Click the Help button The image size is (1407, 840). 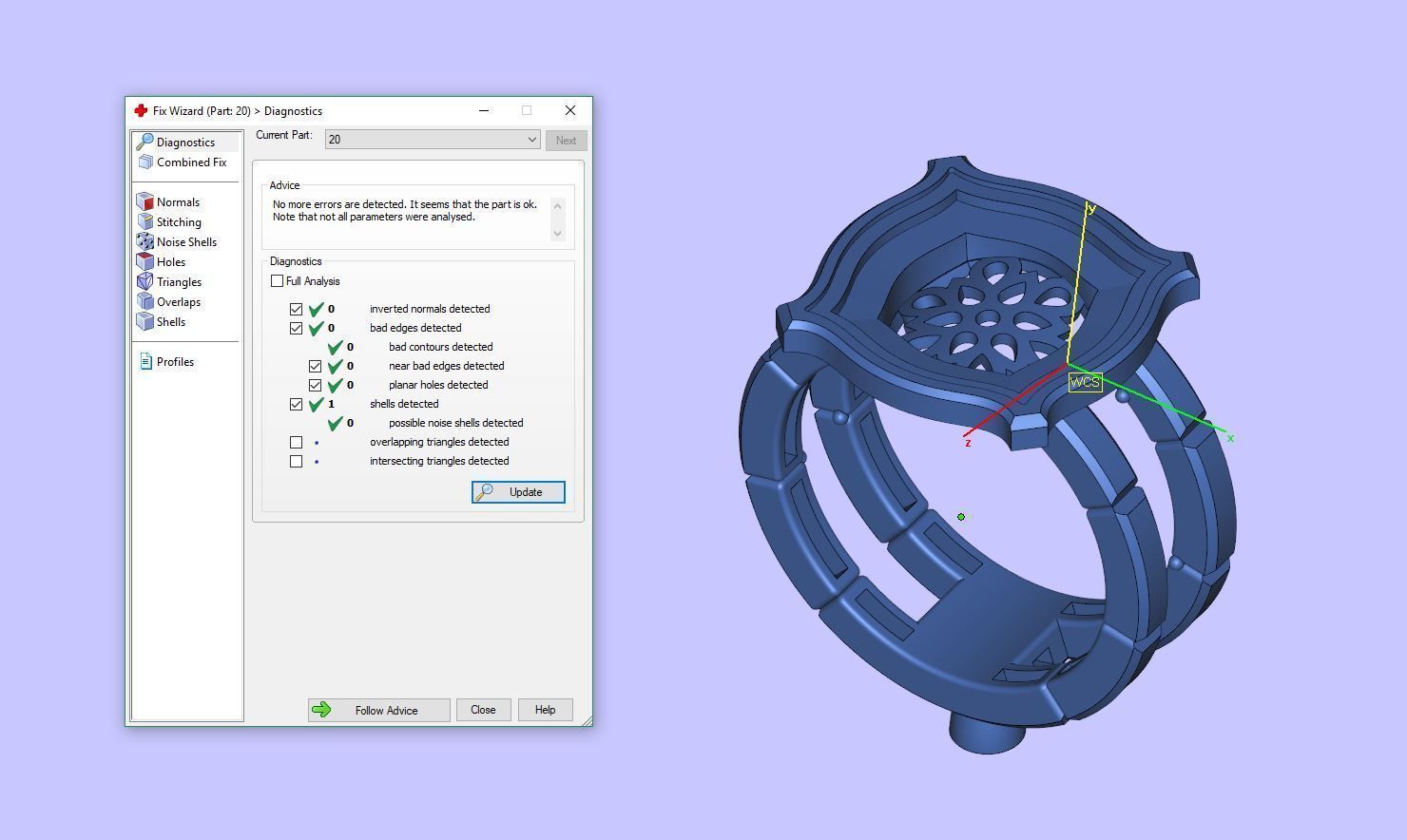(x=545, y=710)
